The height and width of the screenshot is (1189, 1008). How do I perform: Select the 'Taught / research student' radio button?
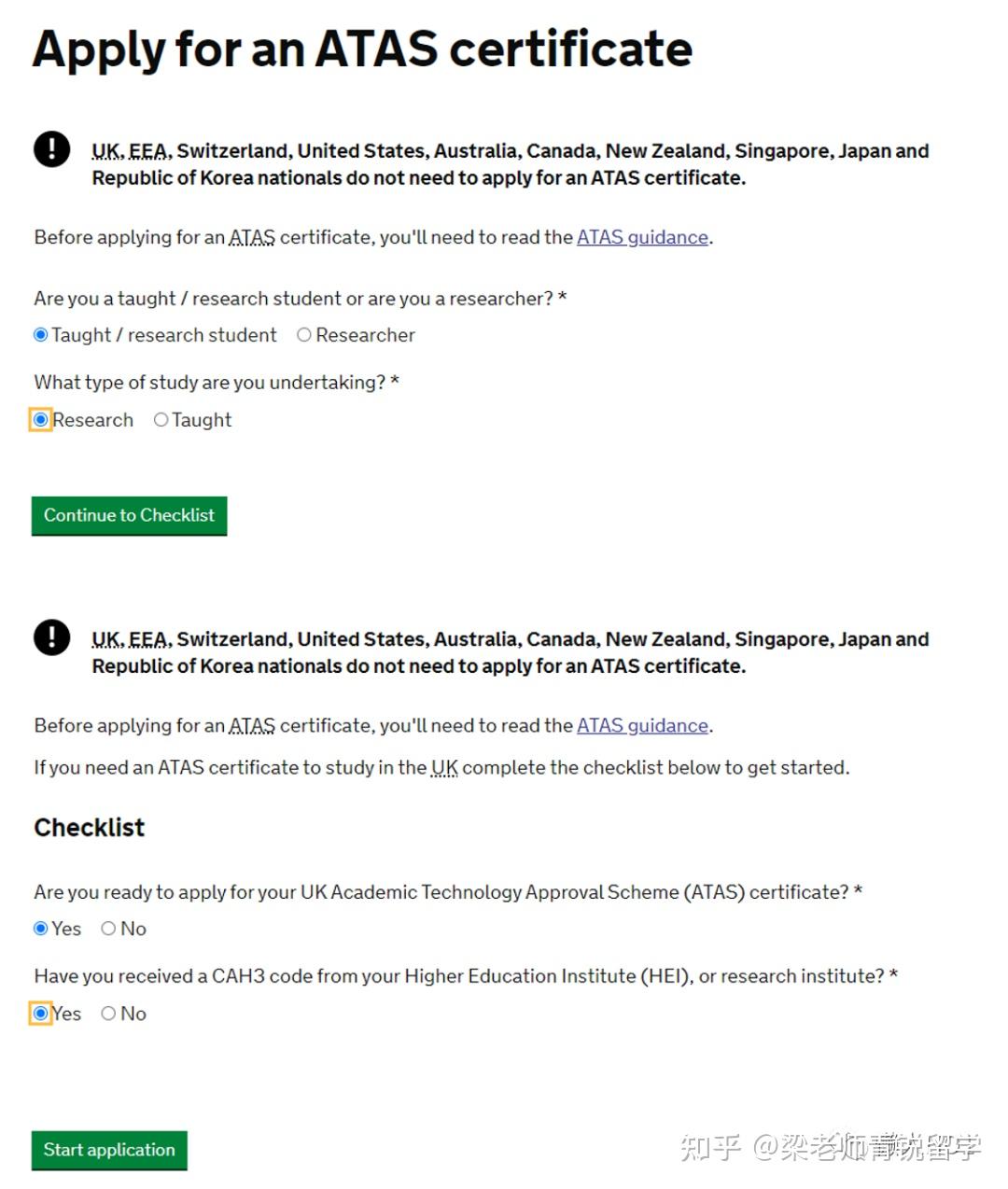[40, 335]
